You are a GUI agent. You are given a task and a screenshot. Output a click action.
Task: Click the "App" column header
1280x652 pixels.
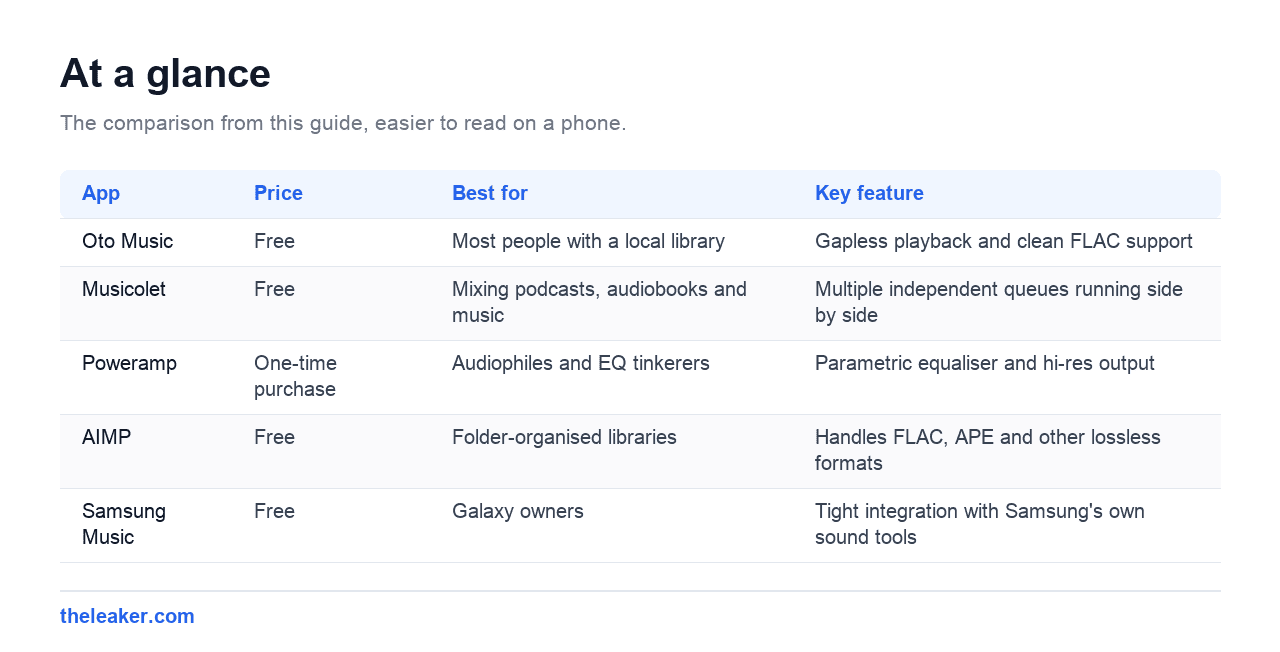click(101, 193)
